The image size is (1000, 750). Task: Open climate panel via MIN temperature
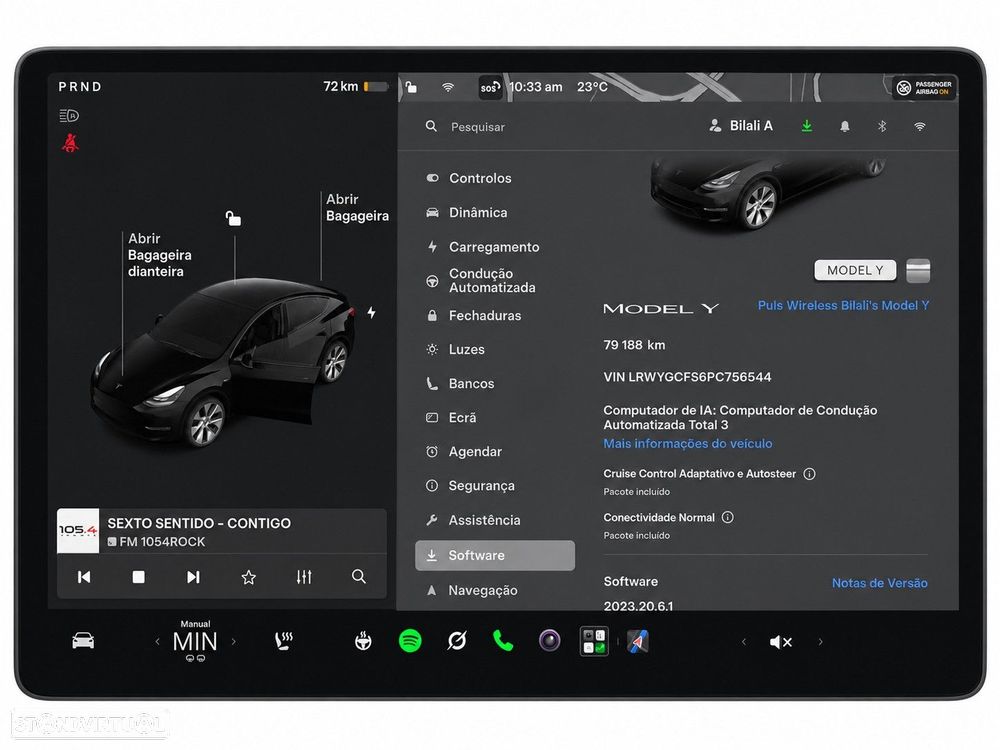pos(195,642)
